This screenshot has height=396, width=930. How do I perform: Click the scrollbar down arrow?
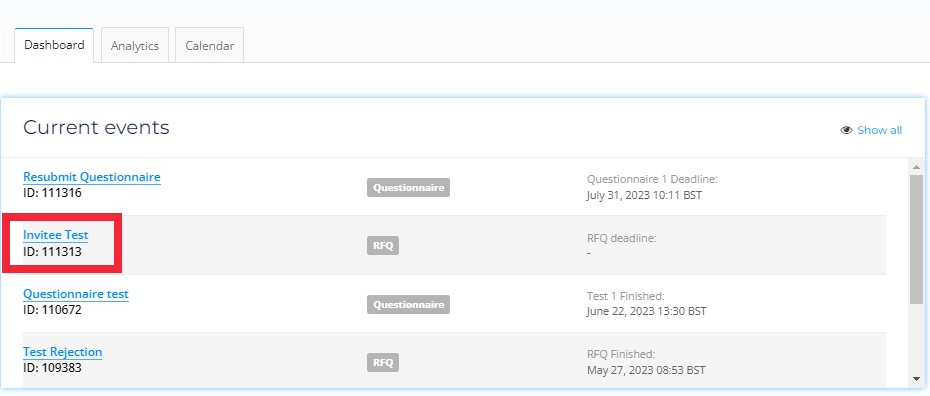916,379
